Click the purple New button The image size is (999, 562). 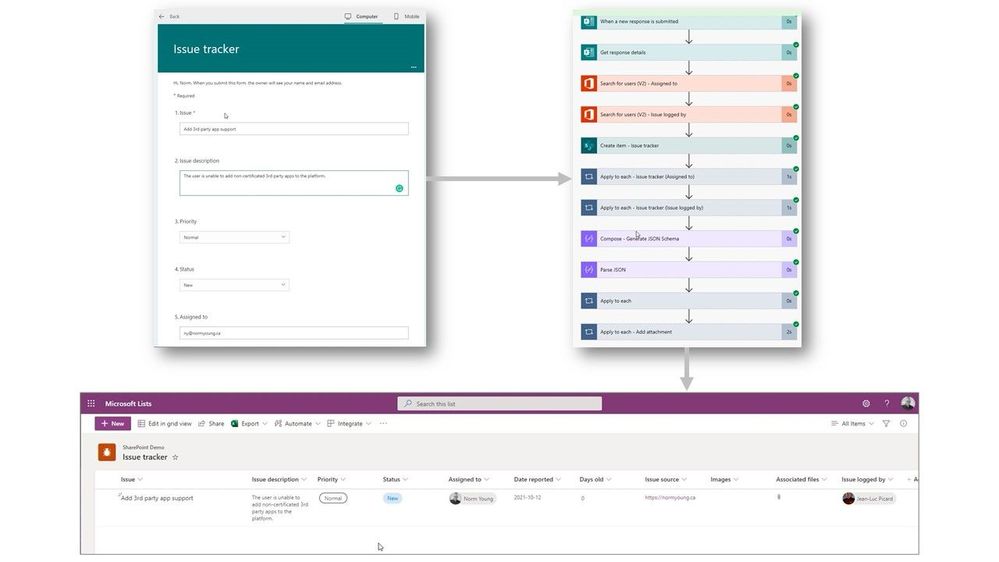pos(113,423)
